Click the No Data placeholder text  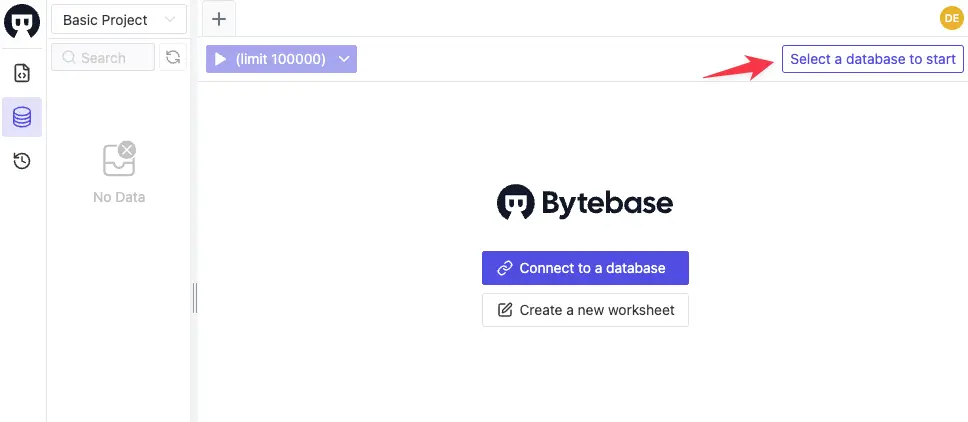(119, 197)
